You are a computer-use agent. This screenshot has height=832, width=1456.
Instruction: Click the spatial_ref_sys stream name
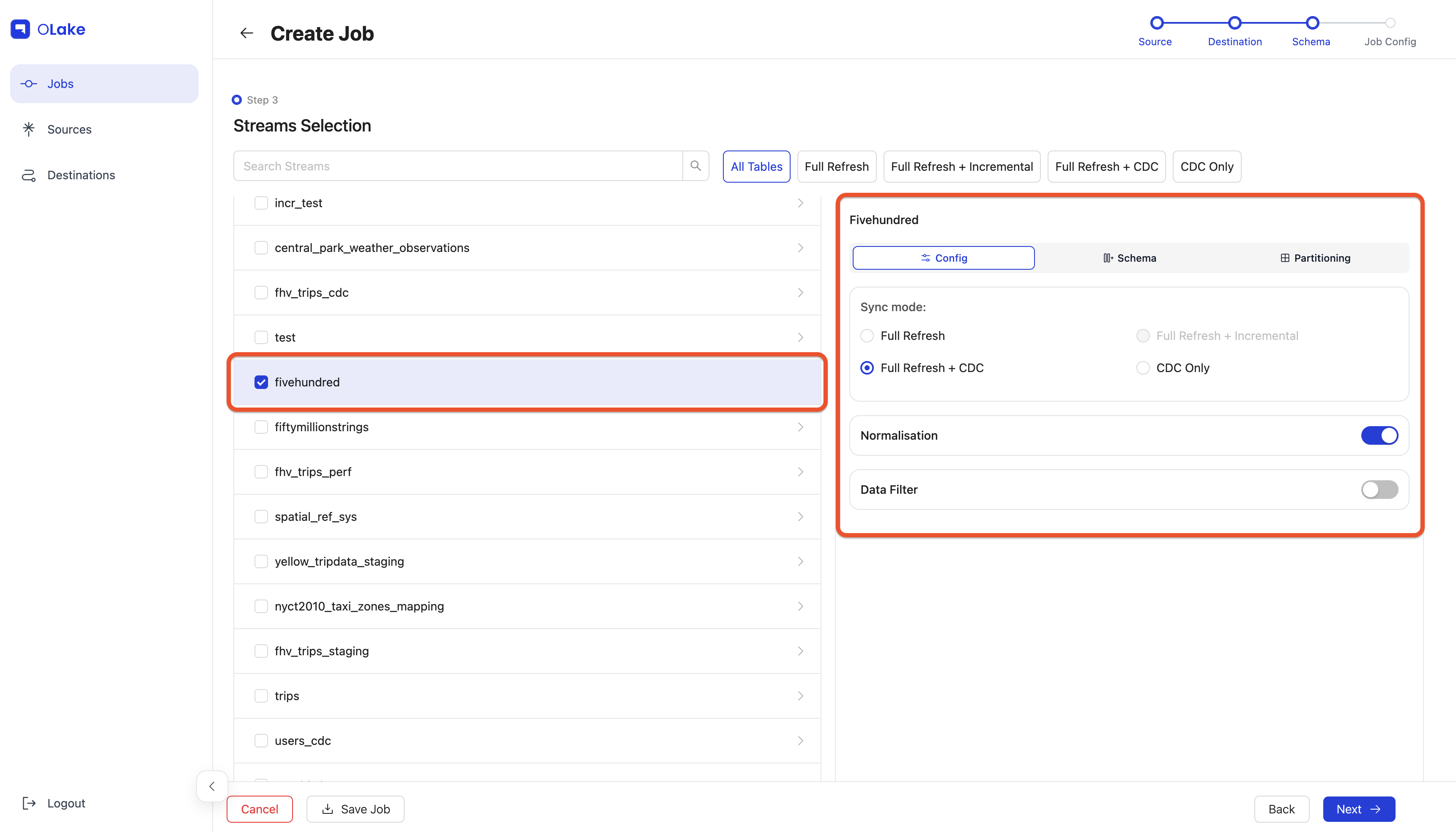[x=315, y=517]
